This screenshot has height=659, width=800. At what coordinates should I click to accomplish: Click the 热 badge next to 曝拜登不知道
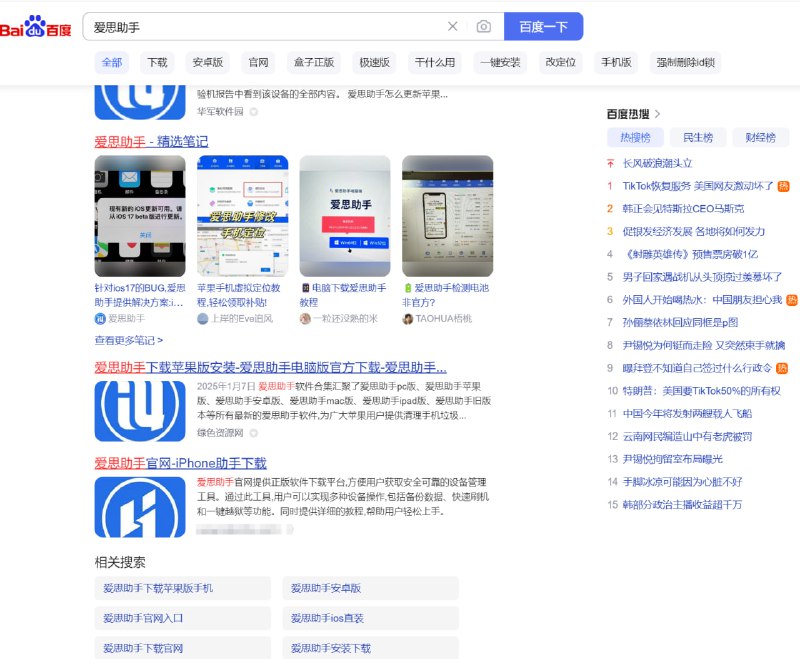tap(782, 368)
